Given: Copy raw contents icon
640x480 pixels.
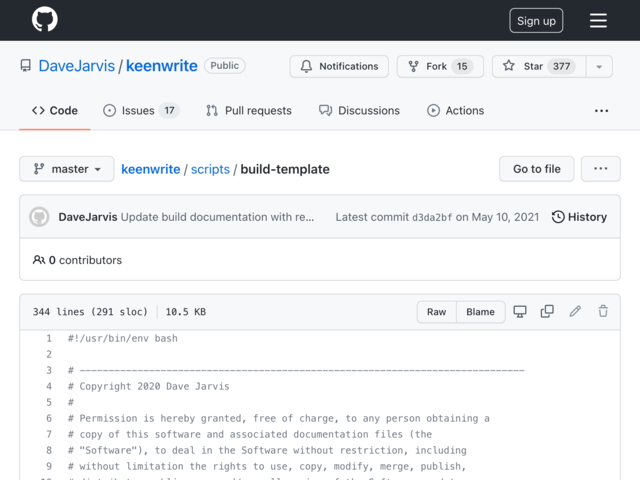Looking at the screenshot, I should pyautogui.click(x=547, y=311).
